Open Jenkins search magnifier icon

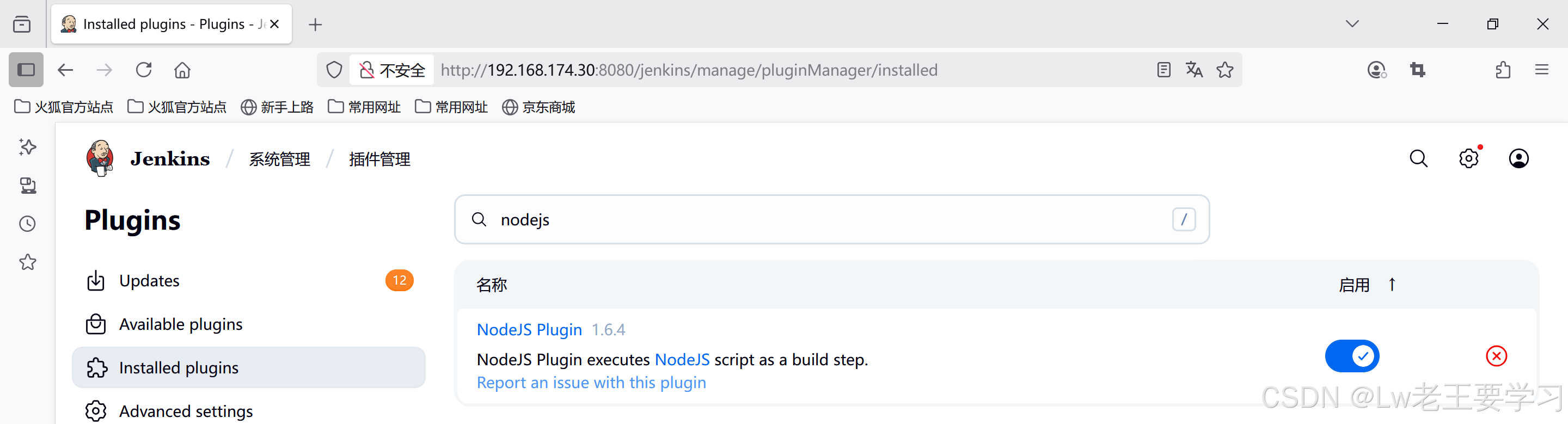tap(1418, 158)
